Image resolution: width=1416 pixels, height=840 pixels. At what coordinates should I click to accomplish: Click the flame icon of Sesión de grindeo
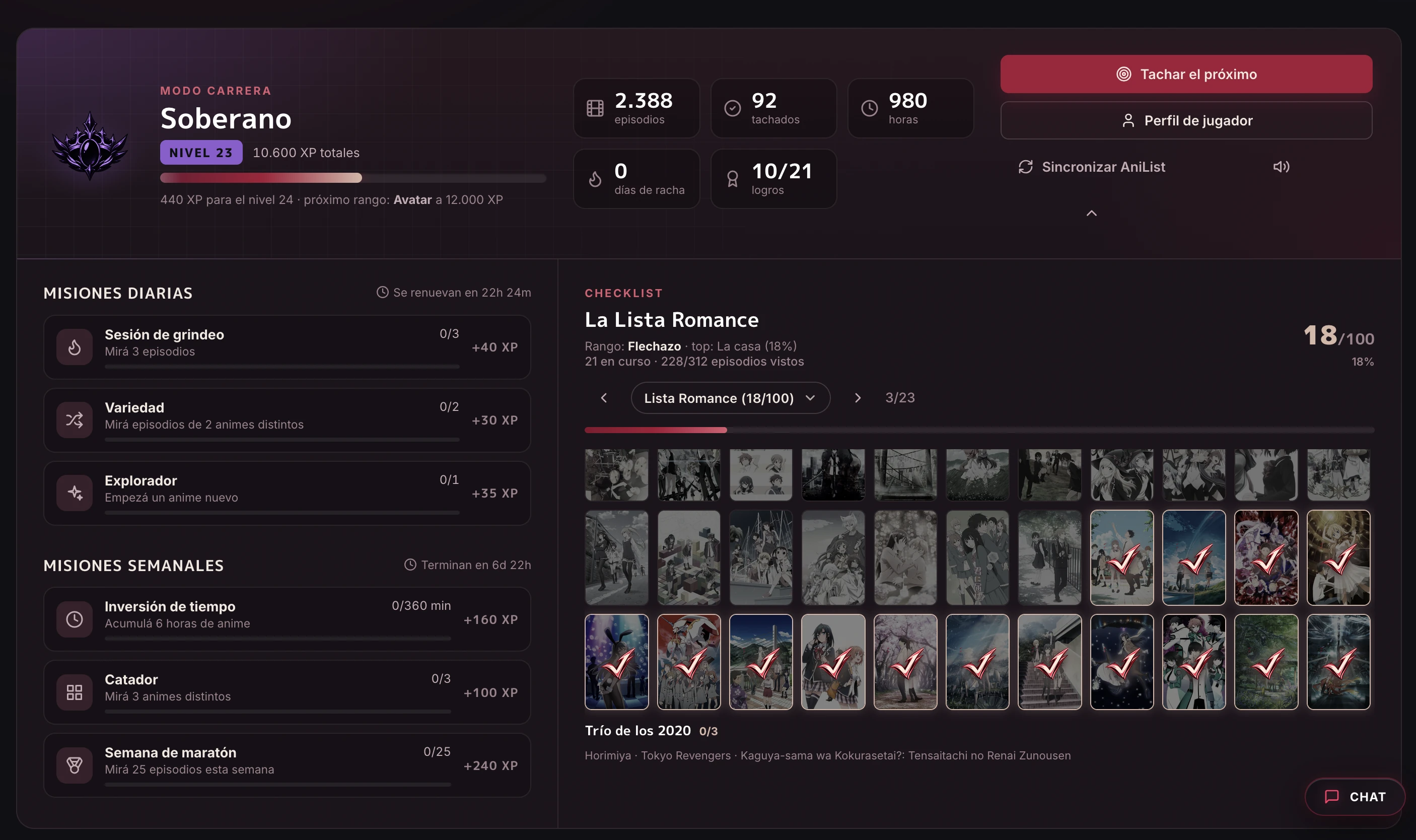[x=74, y=347]
